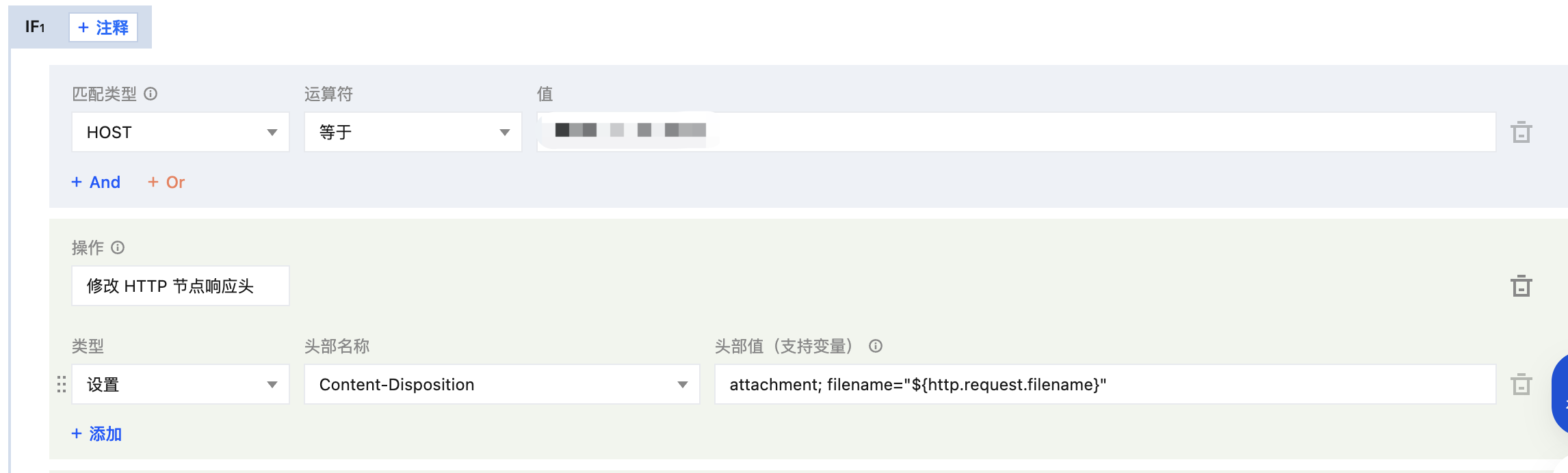This screenshot has height=473, width=1568.
Task: Open the 等于 operator dropdown
Action: point(413,132)
